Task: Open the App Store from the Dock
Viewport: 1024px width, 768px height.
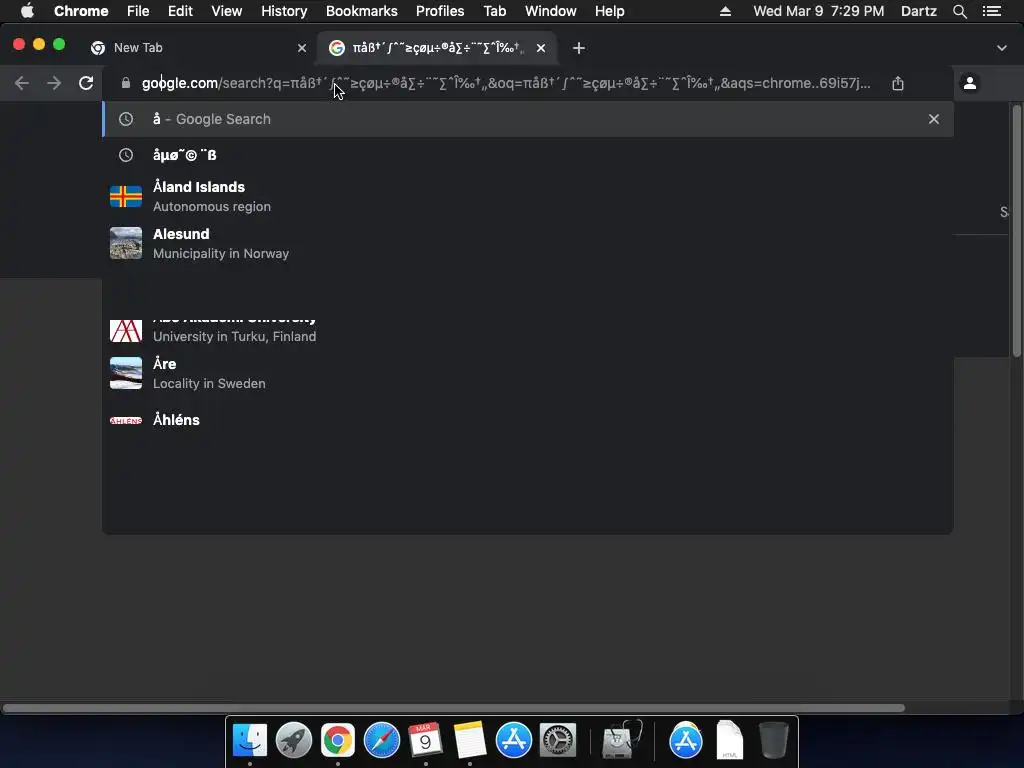Action: [x=514, y=741]
